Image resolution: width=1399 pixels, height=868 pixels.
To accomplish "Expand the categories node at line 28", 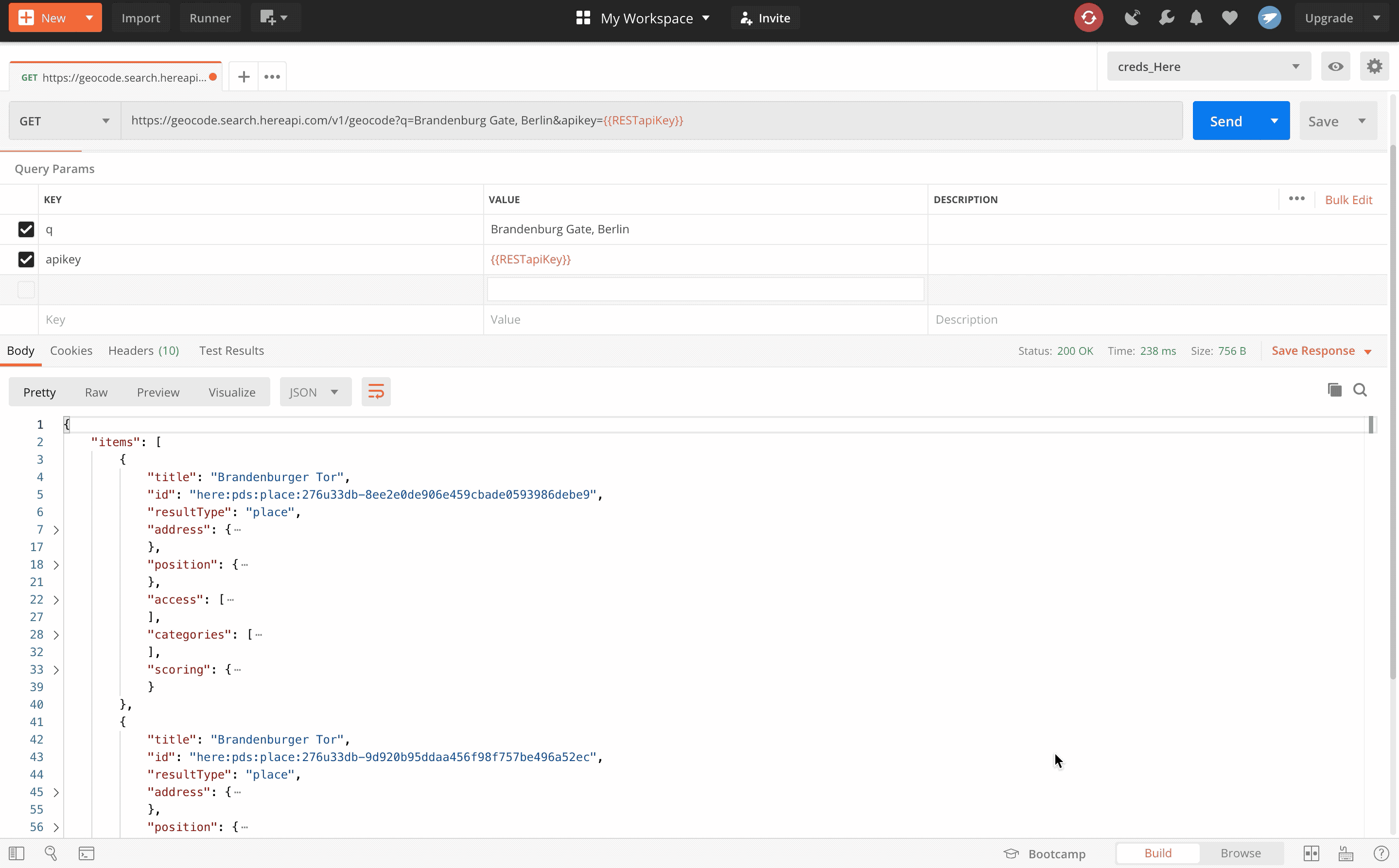I will (x=56, y=635).
